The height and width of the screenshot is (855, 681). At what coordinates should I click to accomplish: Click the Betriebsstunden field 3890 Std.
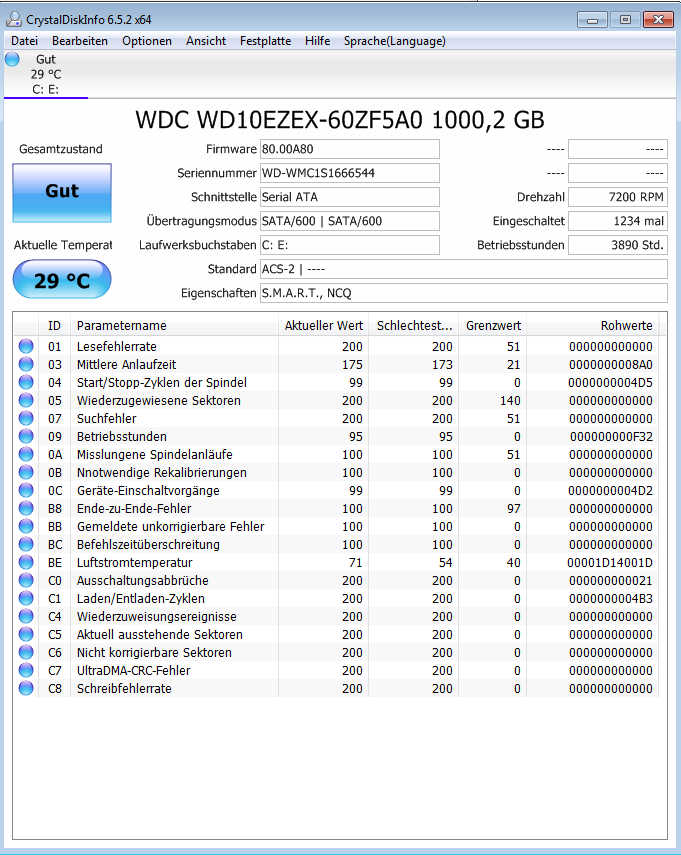618,245
